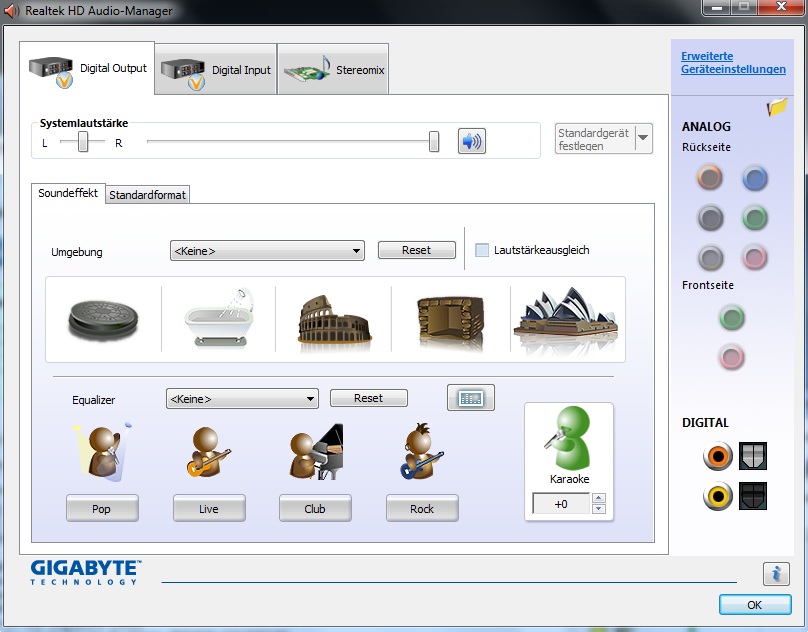The width and height of the screenshot is (808, 632).
Task: Click the Karaoke +0 value field
Action: tap(561, 504)
